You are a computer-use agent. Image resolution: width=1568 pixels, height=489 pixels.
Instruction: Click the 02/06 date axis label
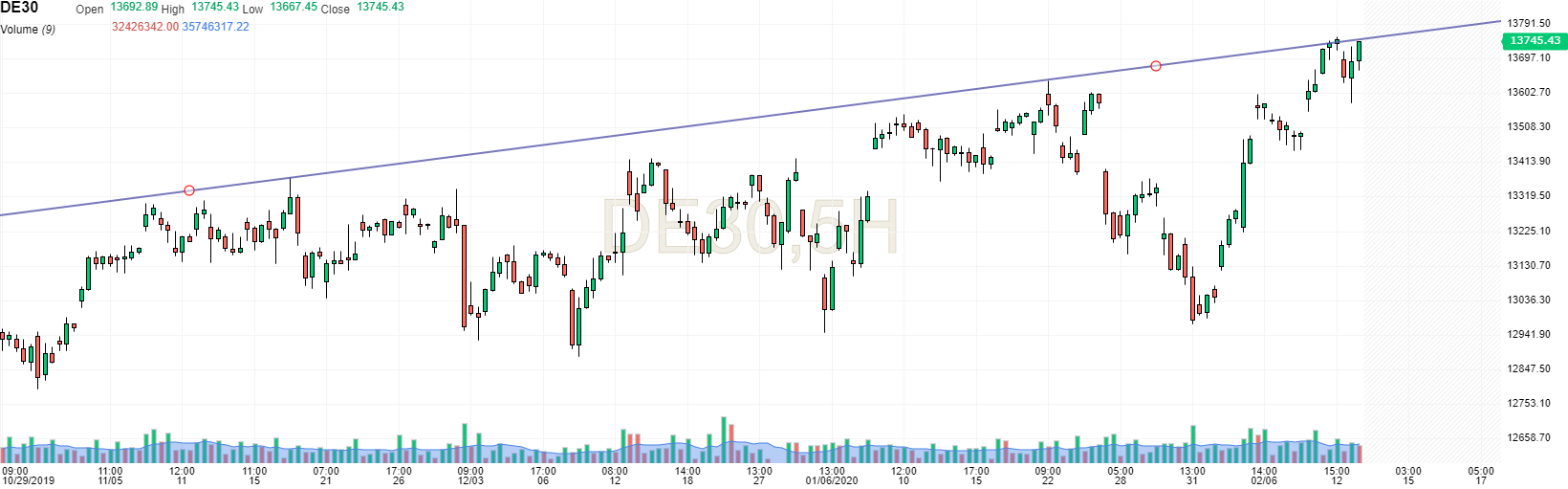(x=1264, y=480)
